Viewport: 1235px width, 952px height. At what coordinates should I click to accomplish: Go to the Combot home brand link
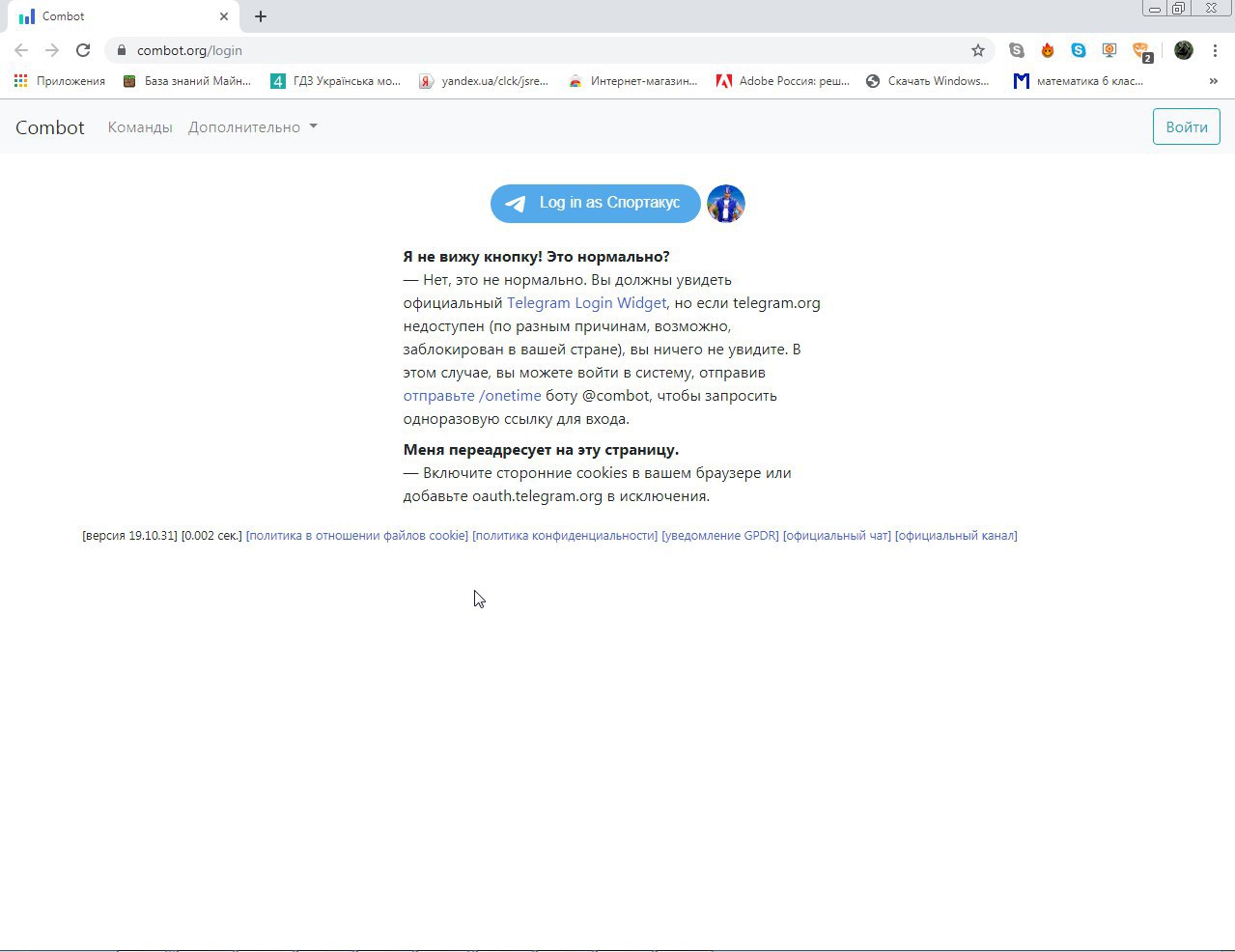pos(50,127)
